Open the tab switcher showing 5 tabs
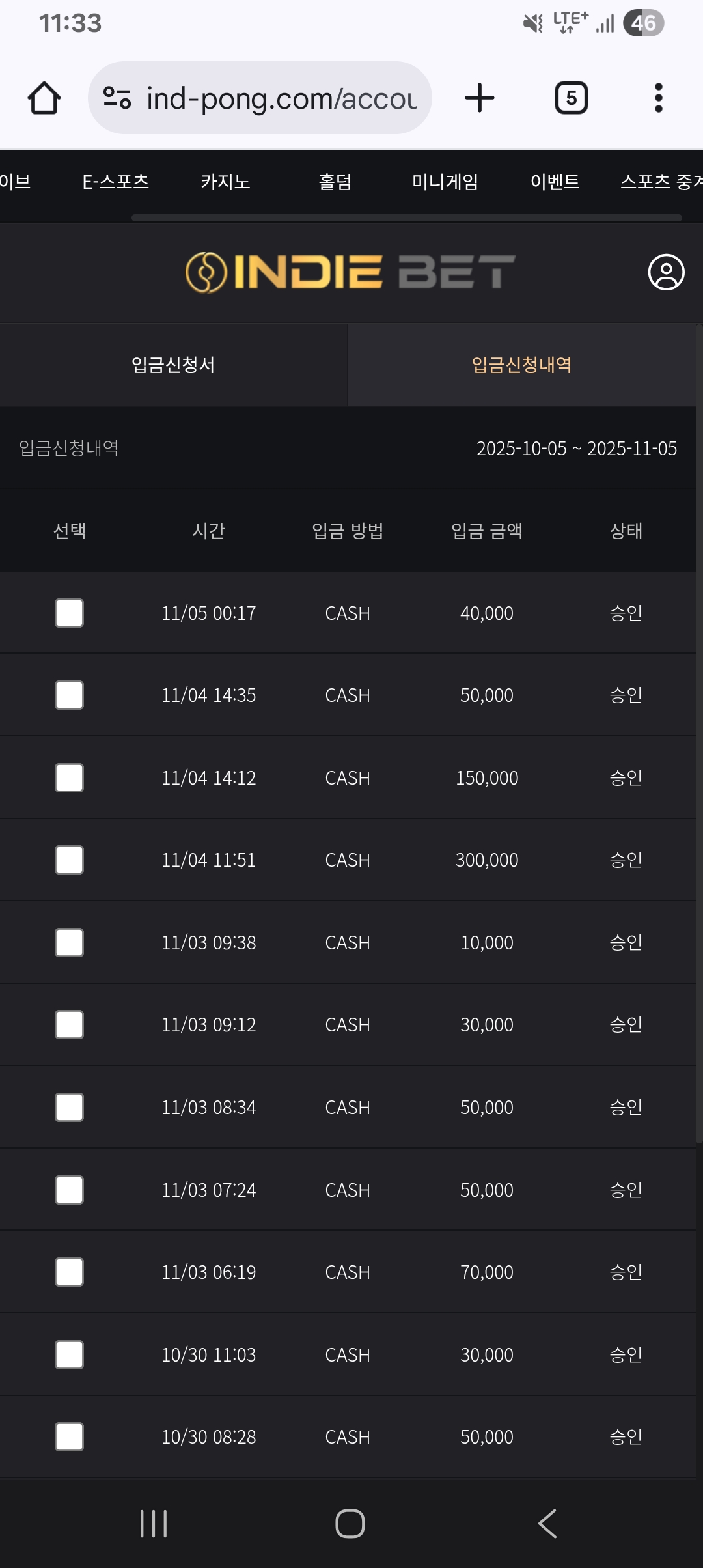703x1568 pixels. (571, 98)
